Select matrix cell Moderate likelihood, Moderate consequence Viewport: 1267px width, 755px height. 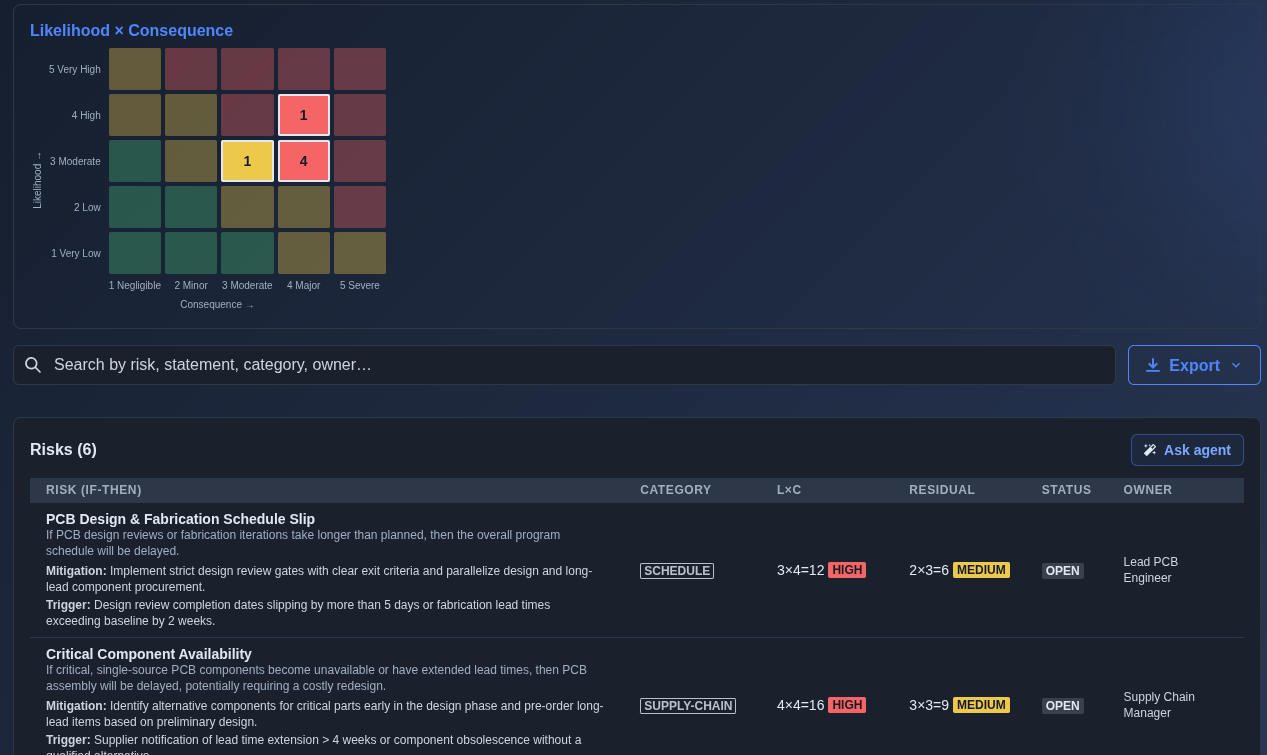(247, 161)
